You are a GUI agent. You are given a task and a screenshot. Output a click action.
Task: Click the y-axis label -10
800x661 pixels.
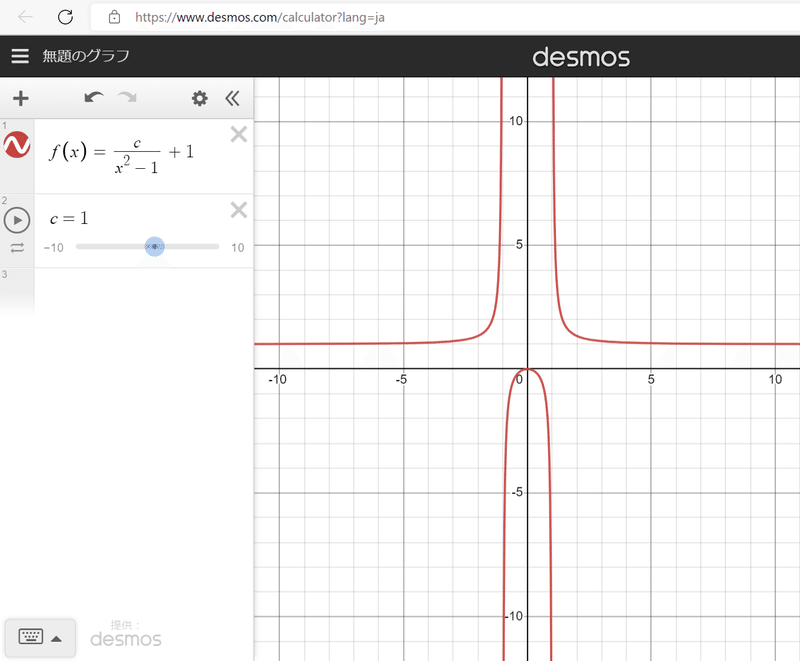click(514, 616)
